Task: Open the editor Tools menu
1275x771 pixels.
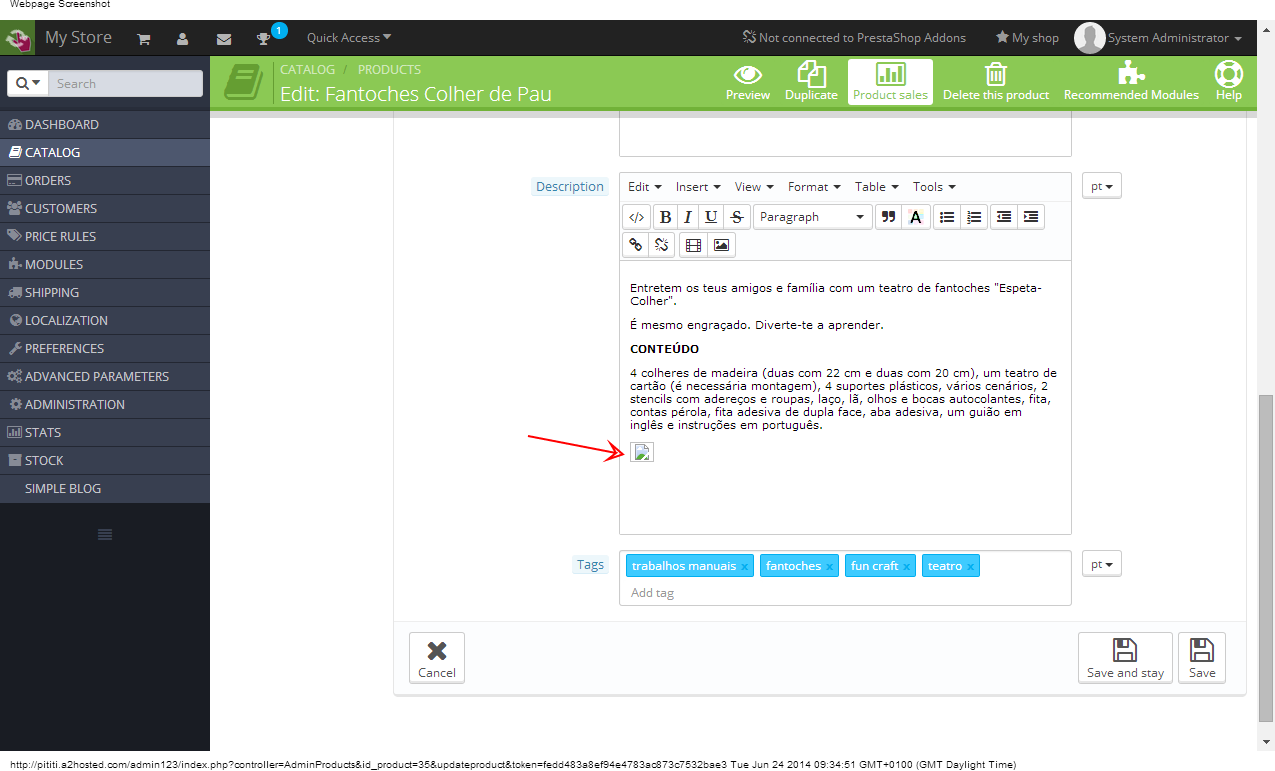Action: [x=934, y=187]
